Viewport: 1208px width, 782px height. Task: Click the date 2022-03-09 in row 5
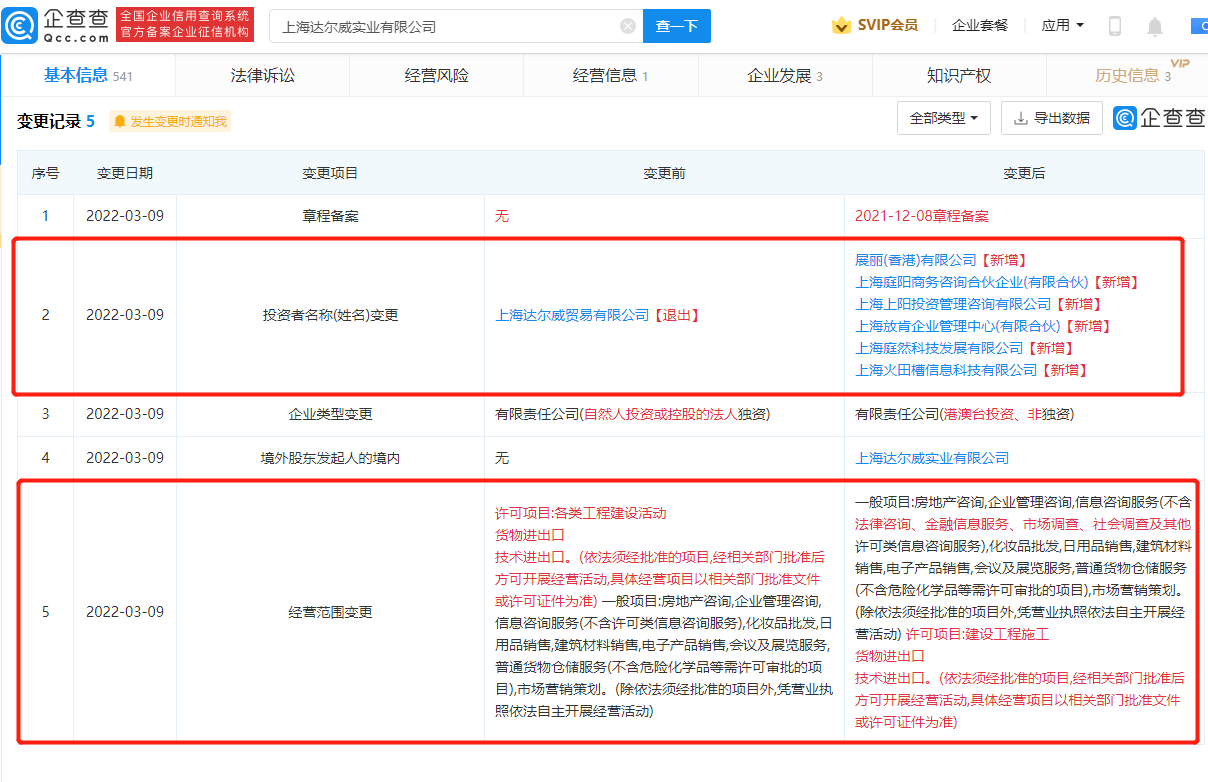tap(125, 612)
